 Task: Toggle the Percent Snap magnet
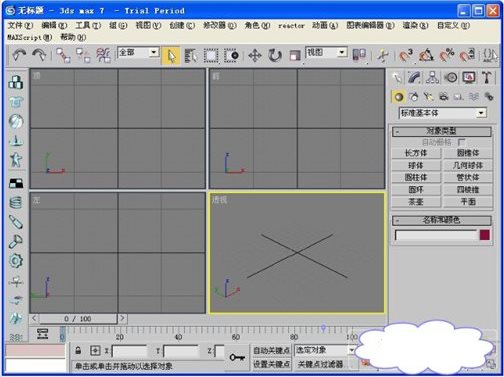(447, 55)
